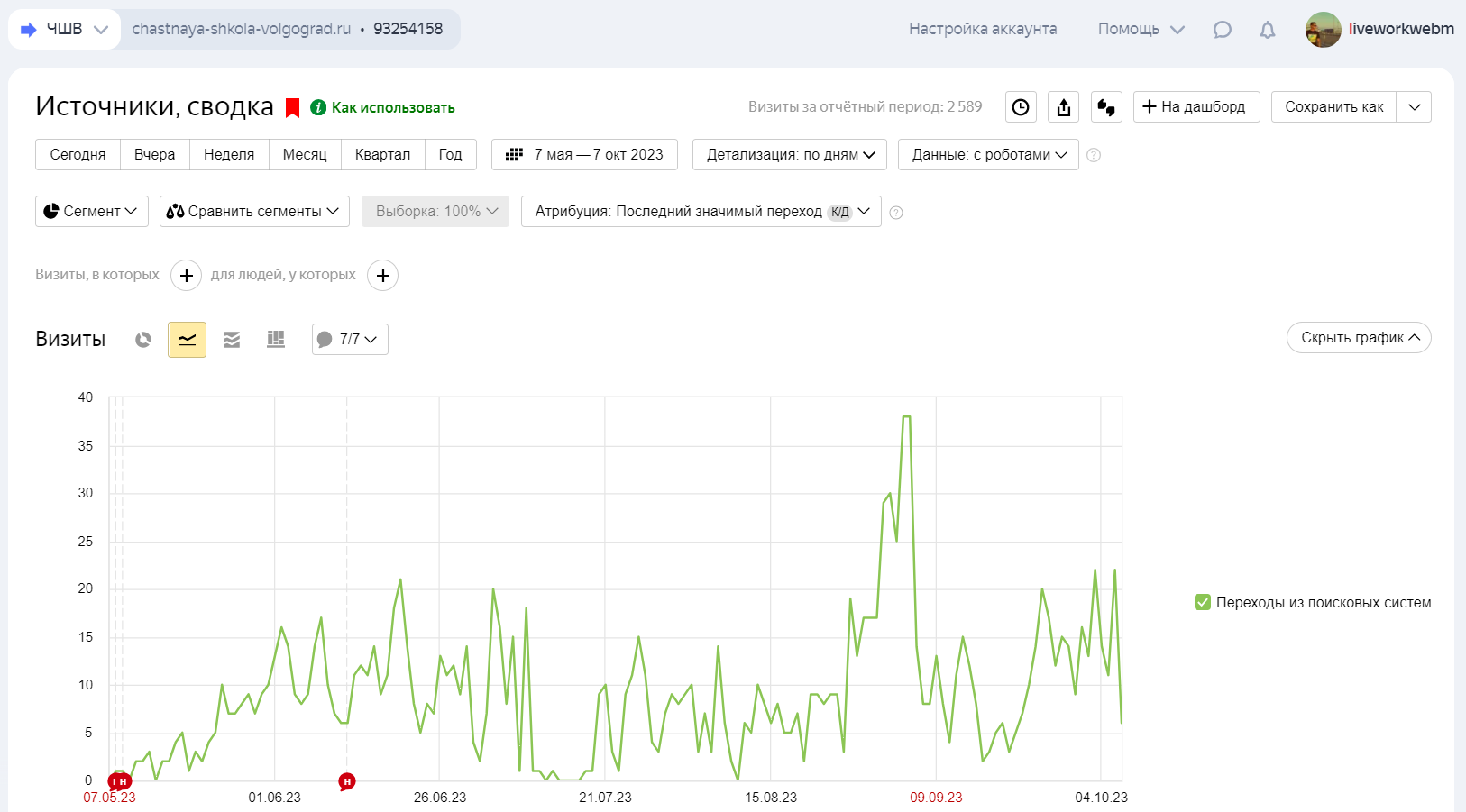Click the red note marker in June
The image size is (1466, 812).
coord(347,781)
